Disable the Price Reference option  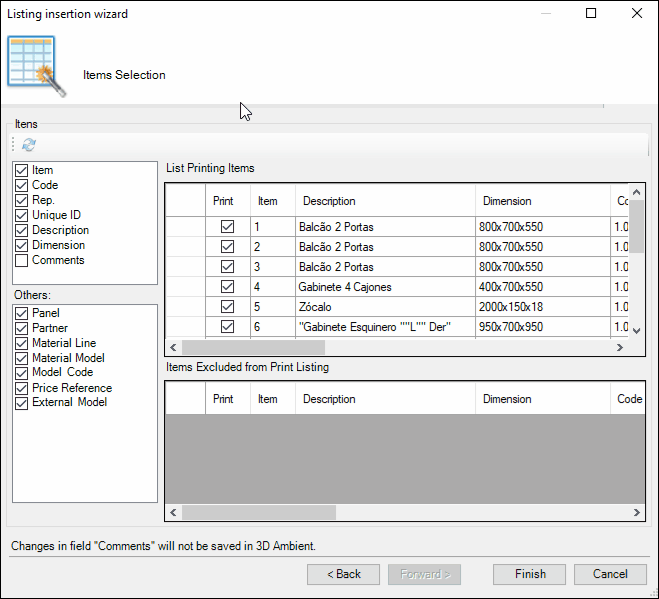click(x=21, y=388)
